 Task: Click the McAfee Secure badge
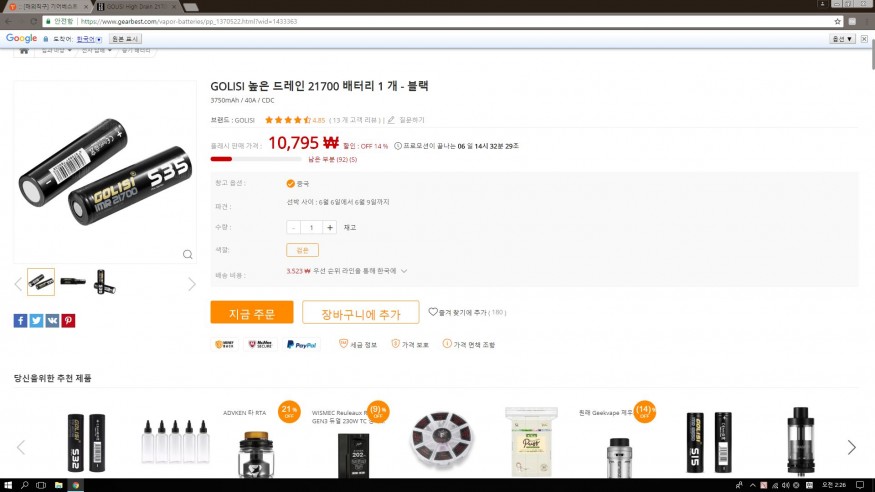260,345
